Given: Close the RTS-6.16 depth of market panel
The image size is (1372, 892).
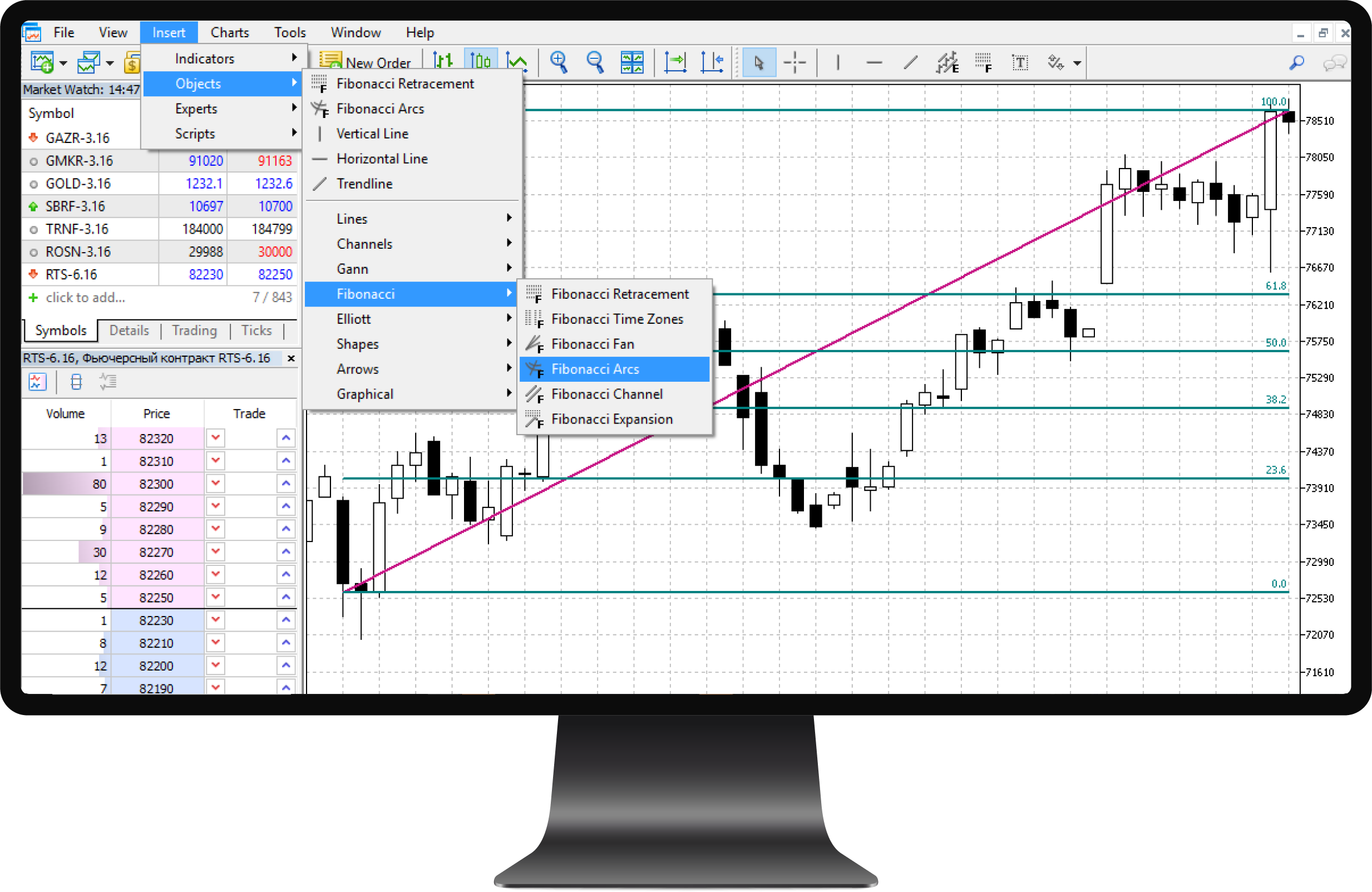Looking at the screenshot, I should click(x=291, y=358).
